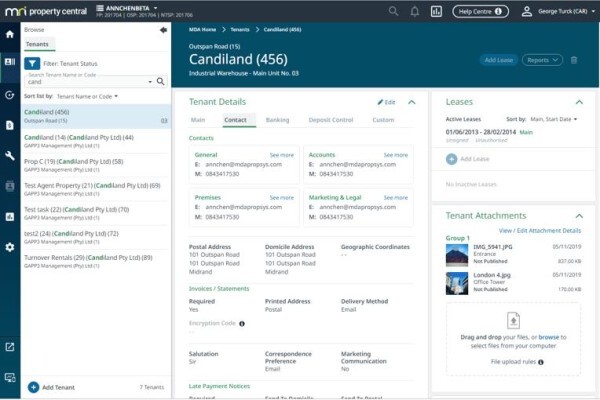Viewport: 600px width, 400px height.
Task: Click the upload file icon in drop zone
Action: click(x=513, y=320)
